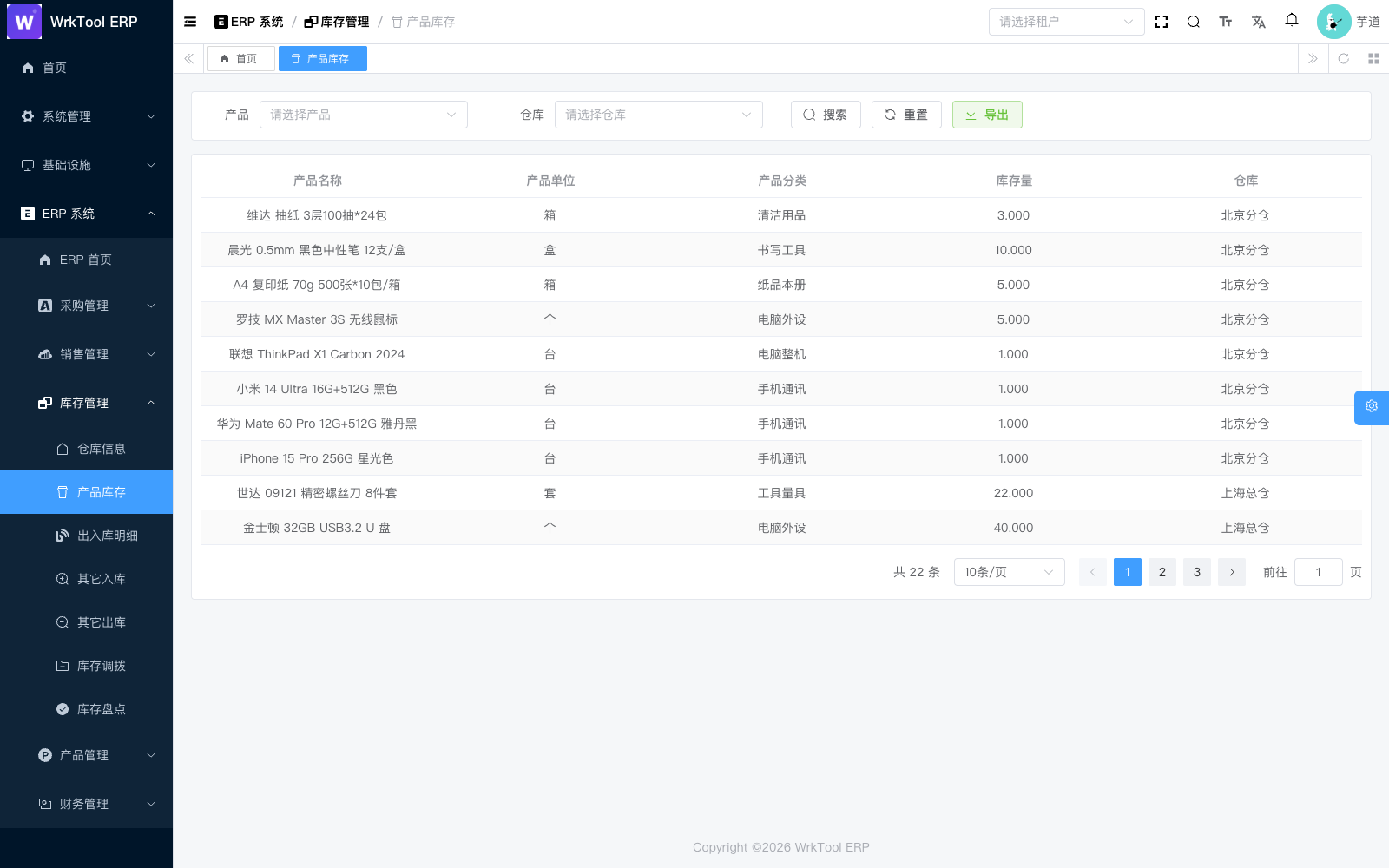This screenshot has width=1389, height=868.
Task: Open the 10条/页 page size selector
Action: [x=1009, y=572]
